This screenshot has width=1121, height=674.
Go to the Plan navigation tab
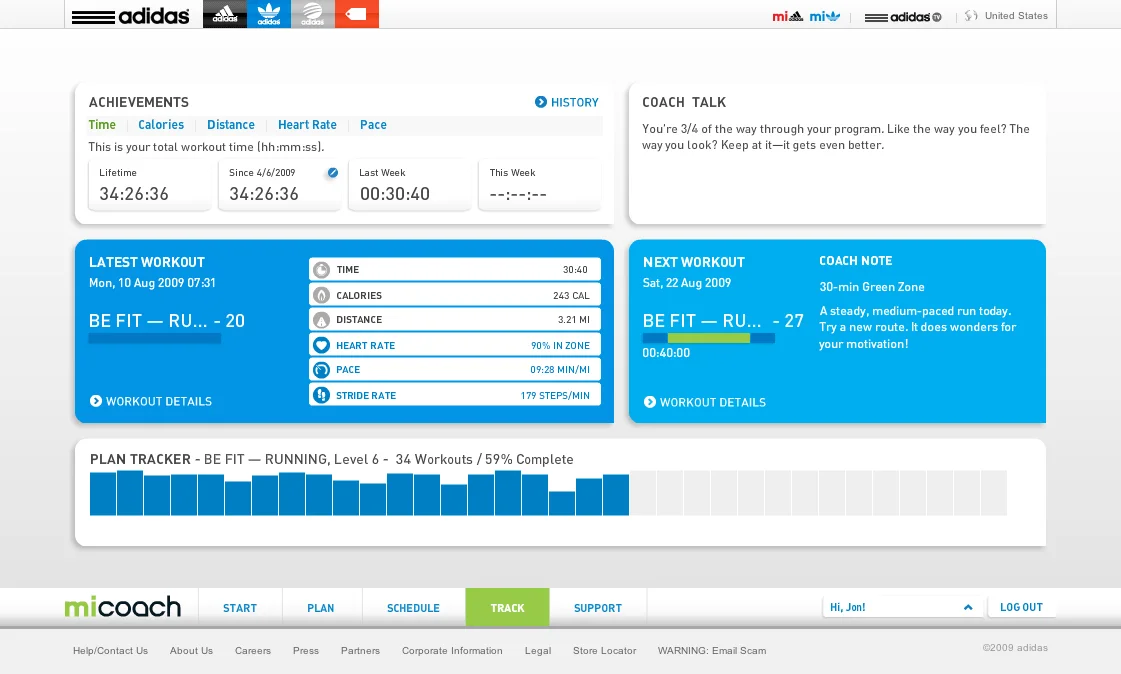click(320, 608)
